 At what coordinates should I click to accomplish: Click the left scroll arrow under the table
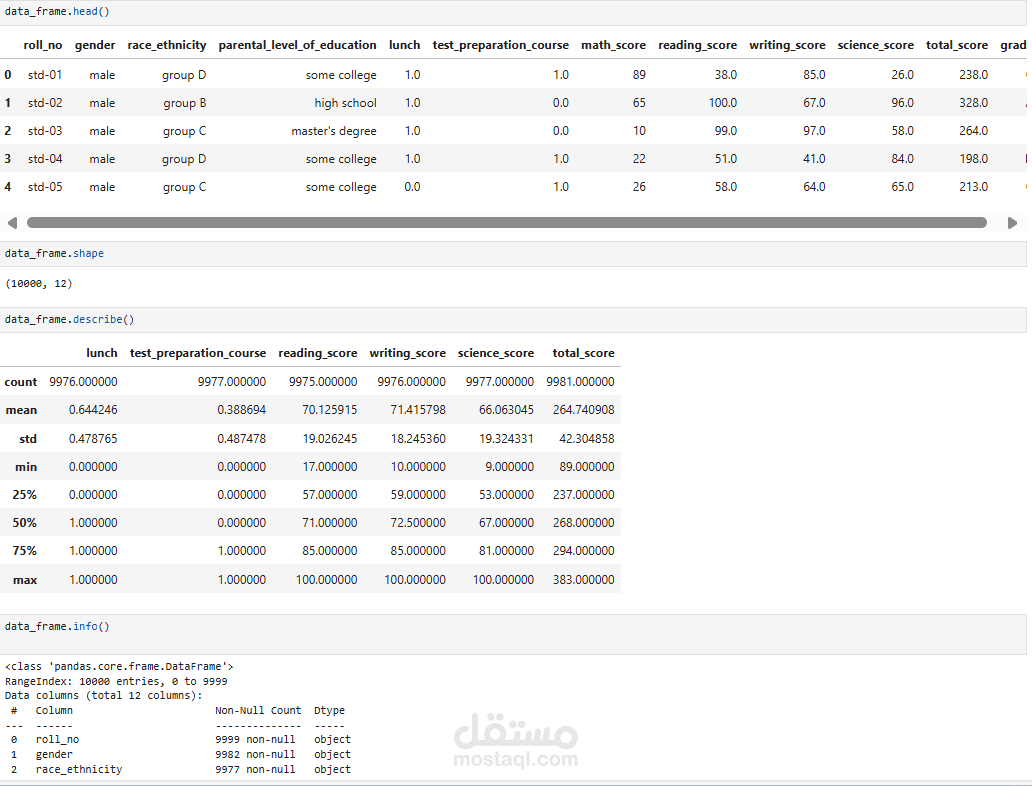[x=12, y=223]
